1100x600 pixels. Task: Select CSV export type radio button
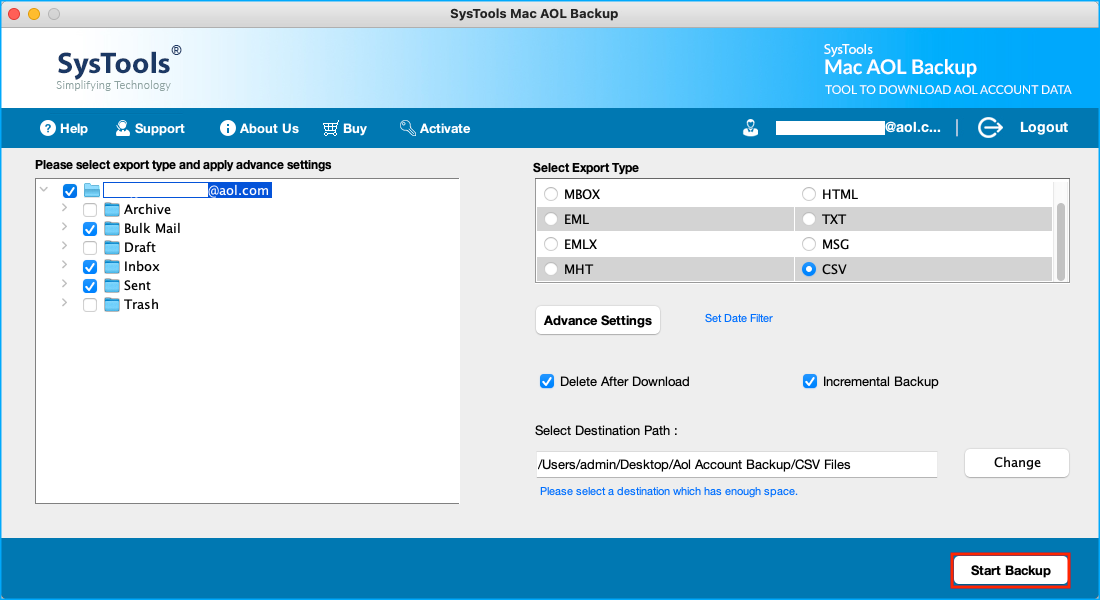coord(809,269)
